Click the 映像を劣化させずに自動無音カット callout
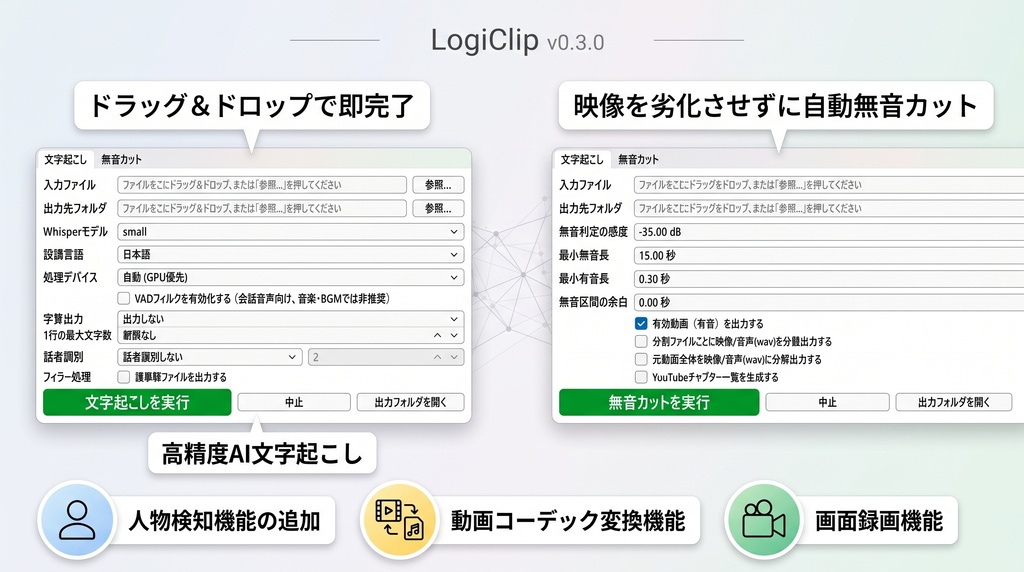 776,106
